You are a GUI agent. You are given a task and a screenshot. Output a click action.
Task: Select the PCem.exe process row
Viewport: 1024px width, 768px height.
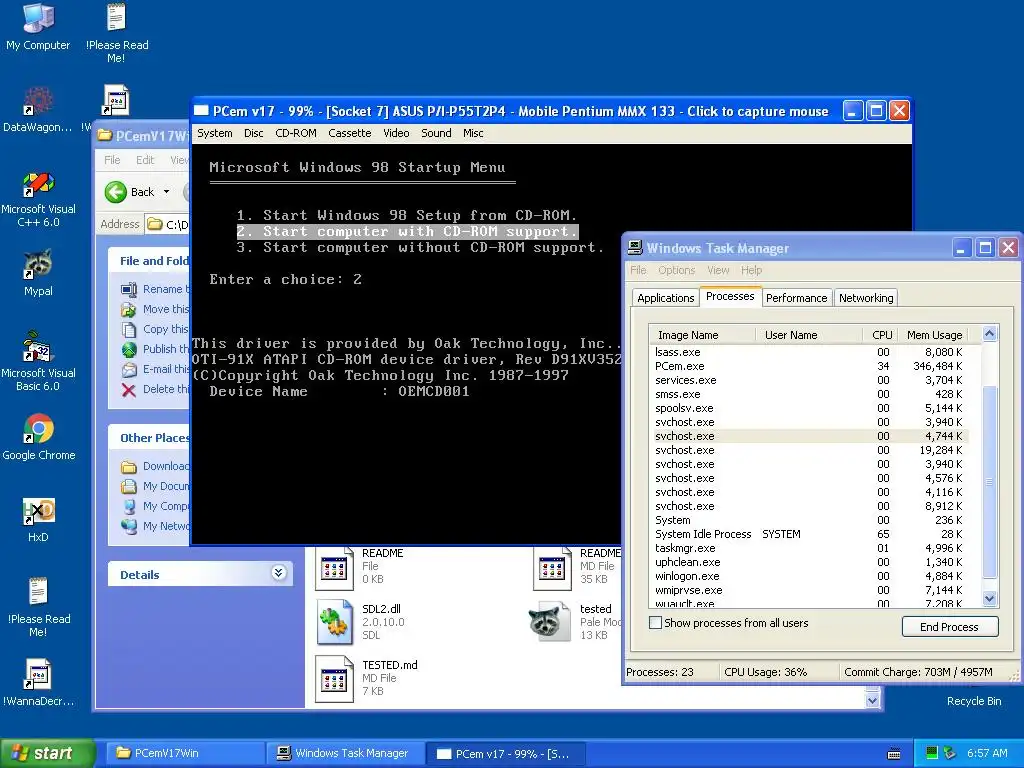tap(808, 366)
